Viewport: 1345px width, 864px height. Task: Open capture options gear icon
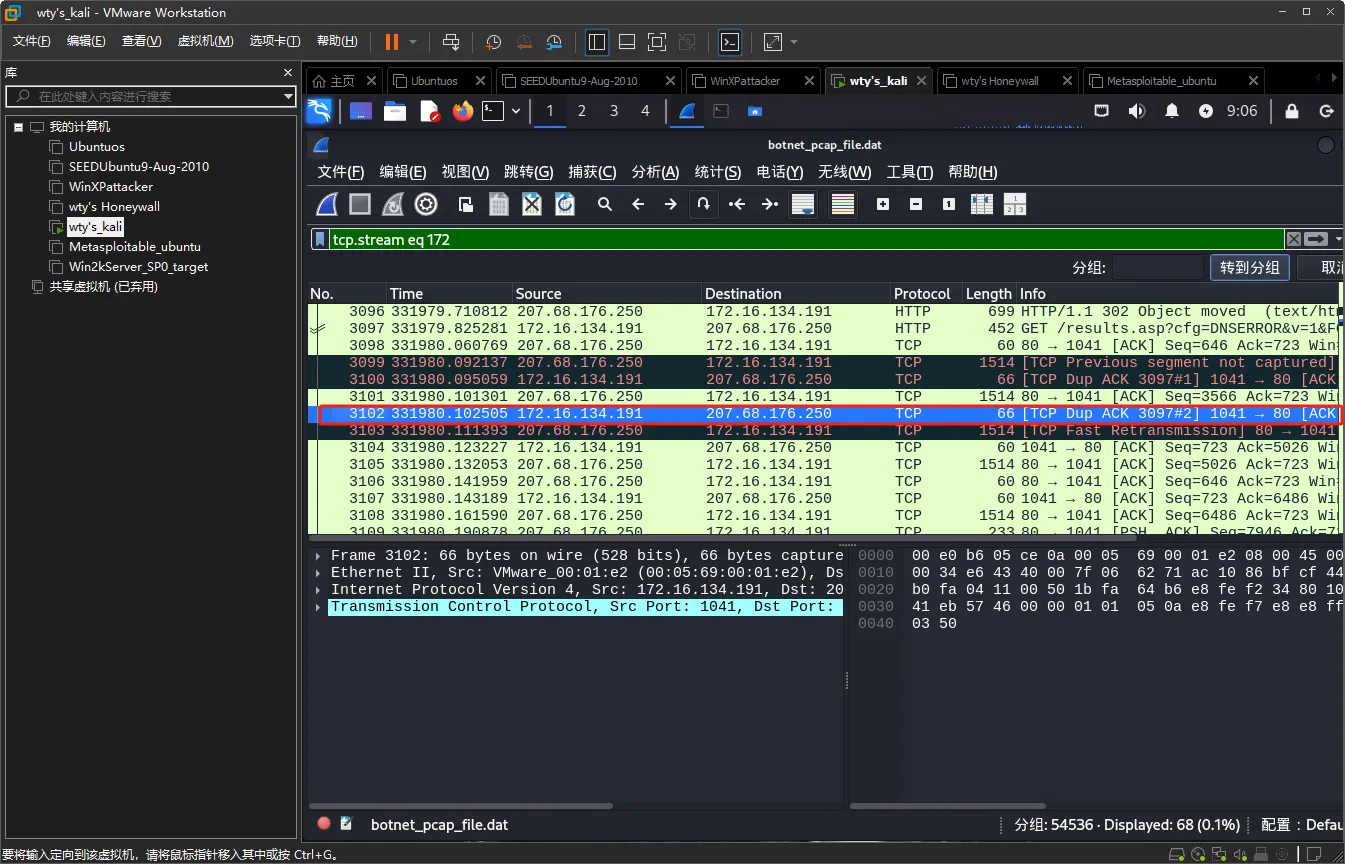tap(426, 205)
